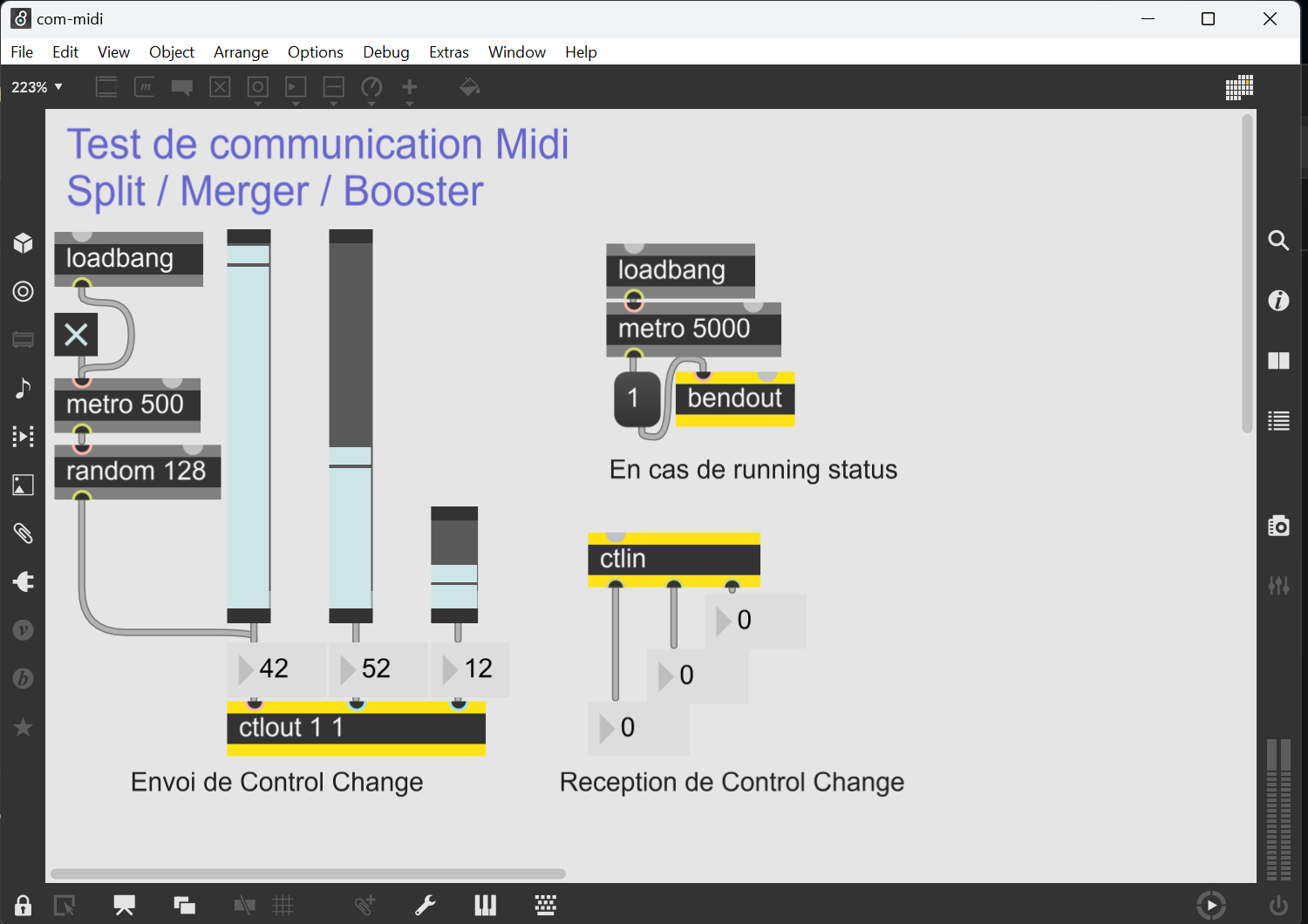Viewport: 1308px width, 924px height.
Task: Expand the number box toolbar dropdown
Action: point(296,91)
